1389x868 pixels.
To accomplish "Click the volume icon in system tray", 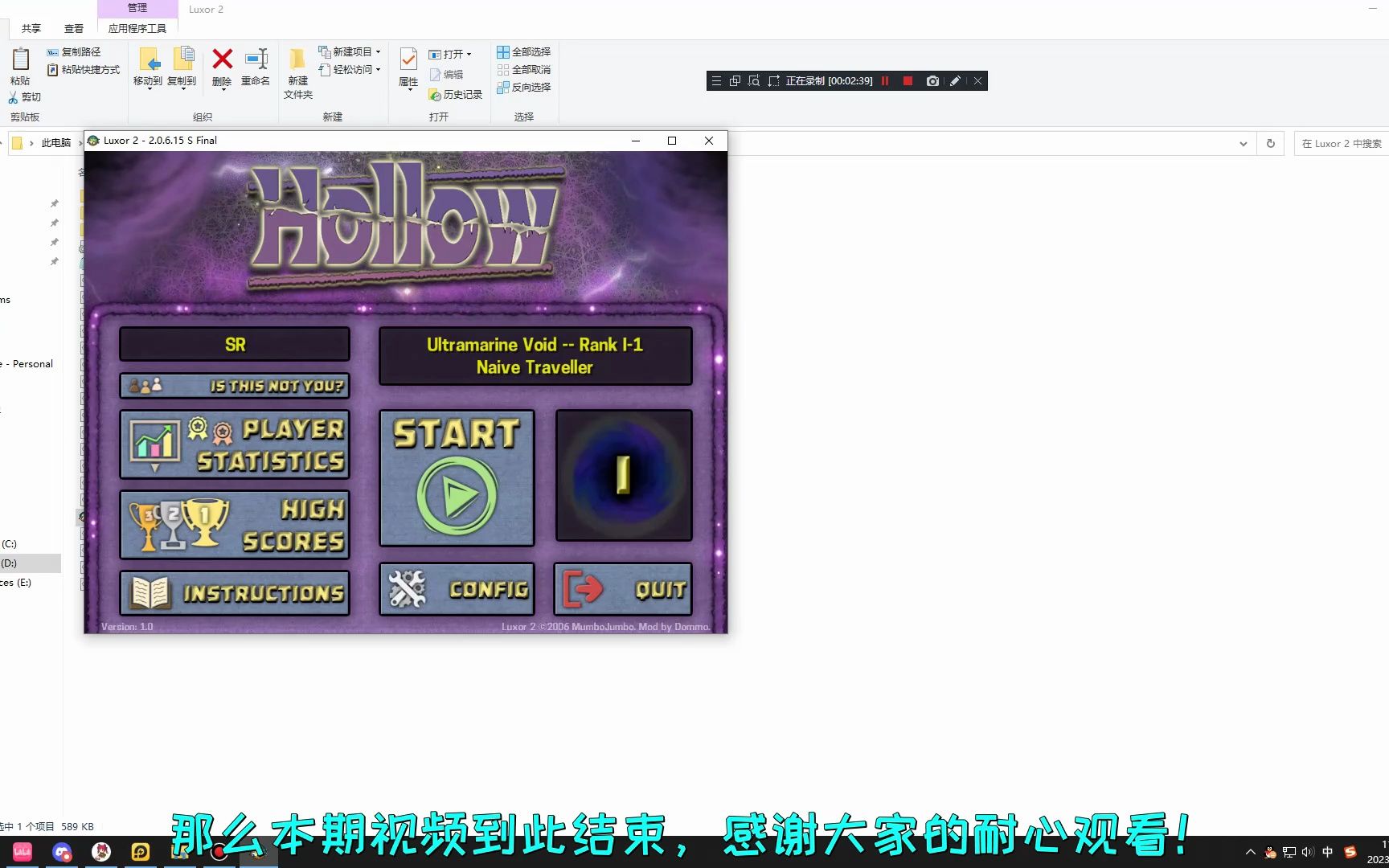I will [x=1308, y=852].
